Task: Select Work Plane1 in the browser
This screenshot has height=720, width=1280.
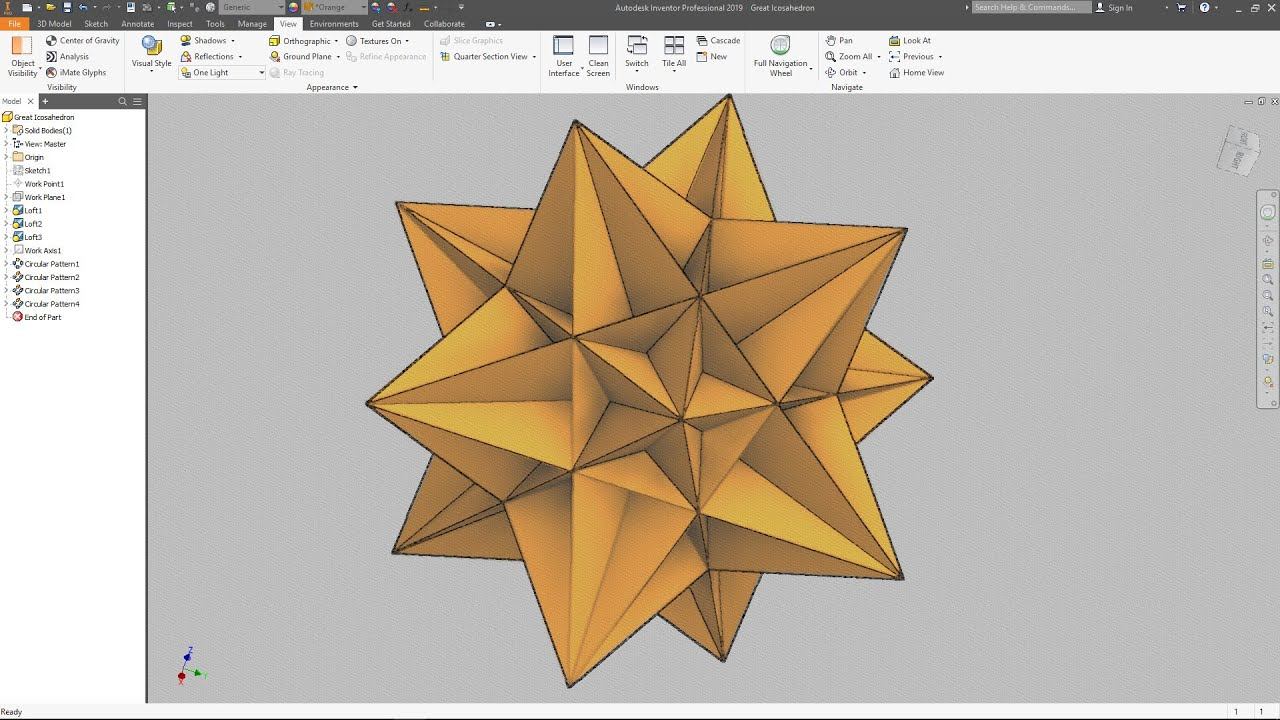Action: tap(39, 197)
